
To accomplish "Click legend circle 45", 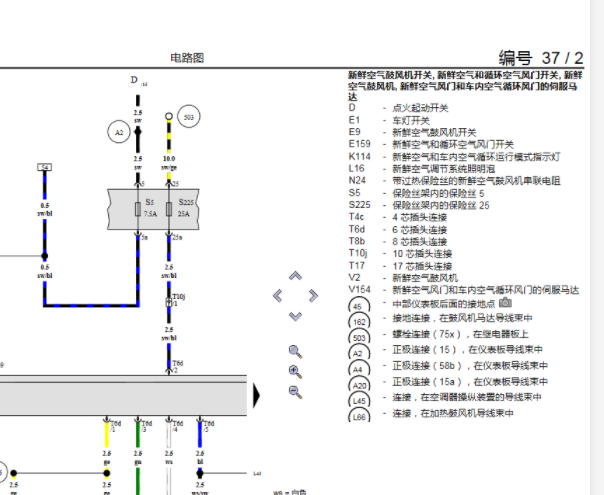I will [x=359, y=305].
